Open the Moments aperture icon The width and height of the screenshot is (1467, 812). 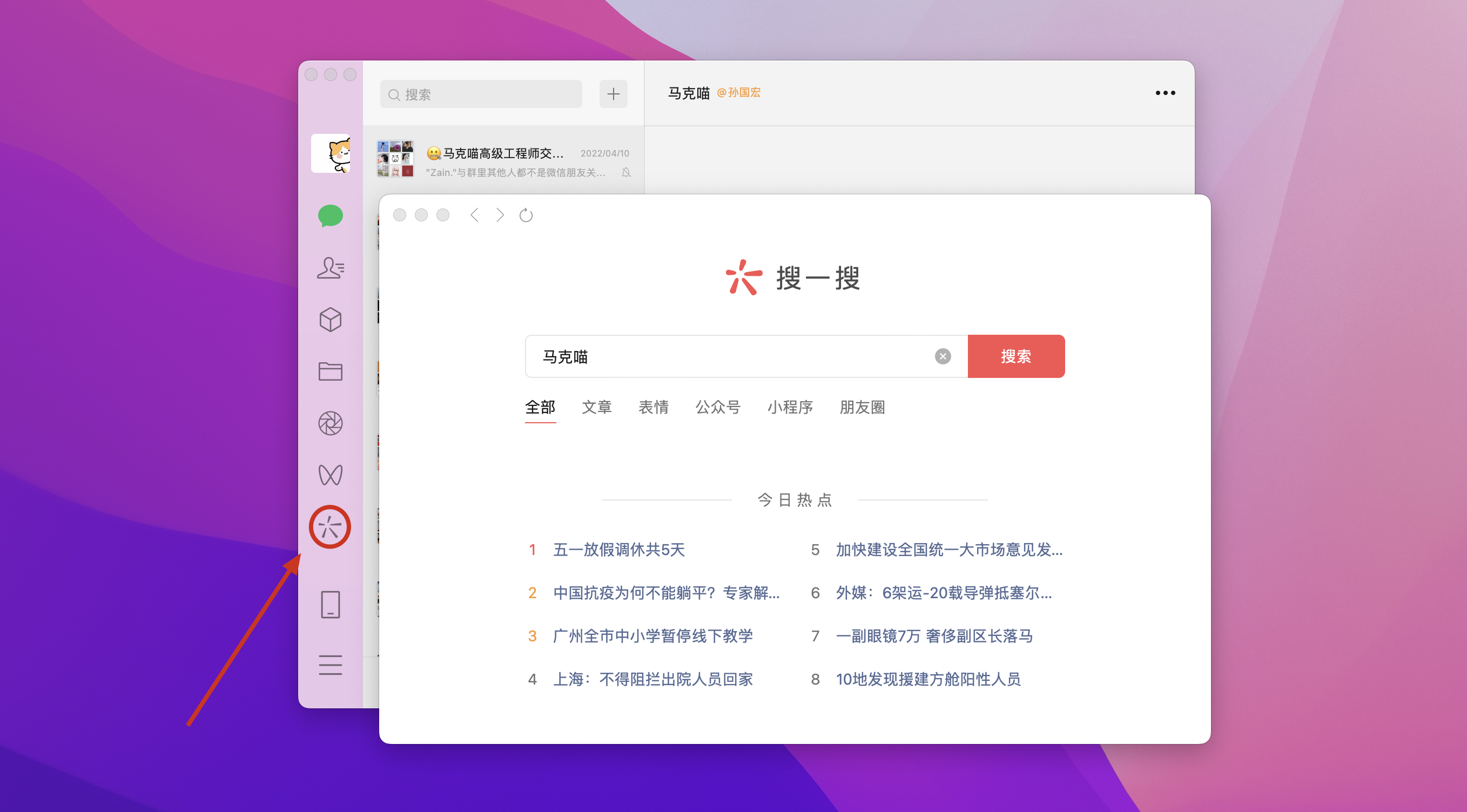[331, 423]
